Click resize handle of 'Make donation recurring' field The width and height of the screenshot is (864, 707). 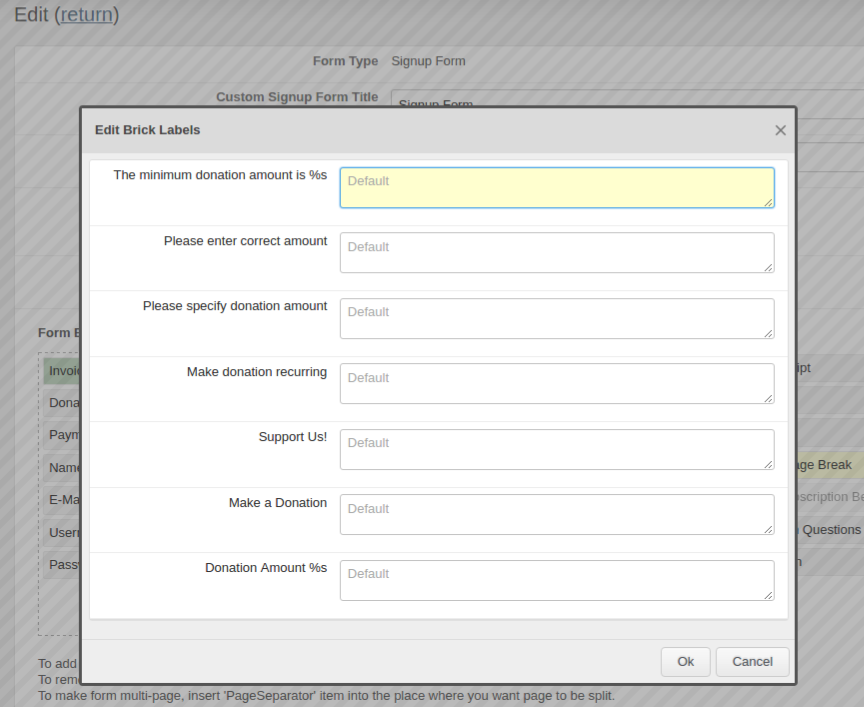[x=768, y=398]
